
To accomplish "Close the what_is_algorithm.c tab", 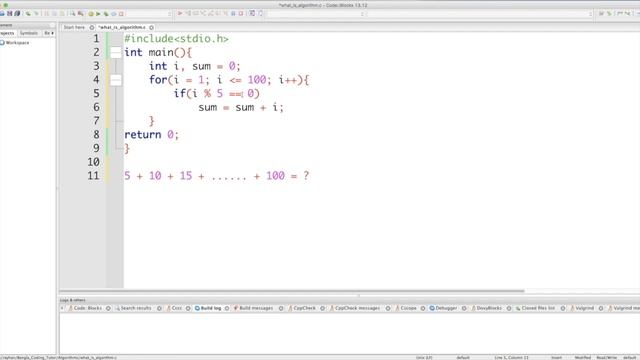I will [151, 27].
